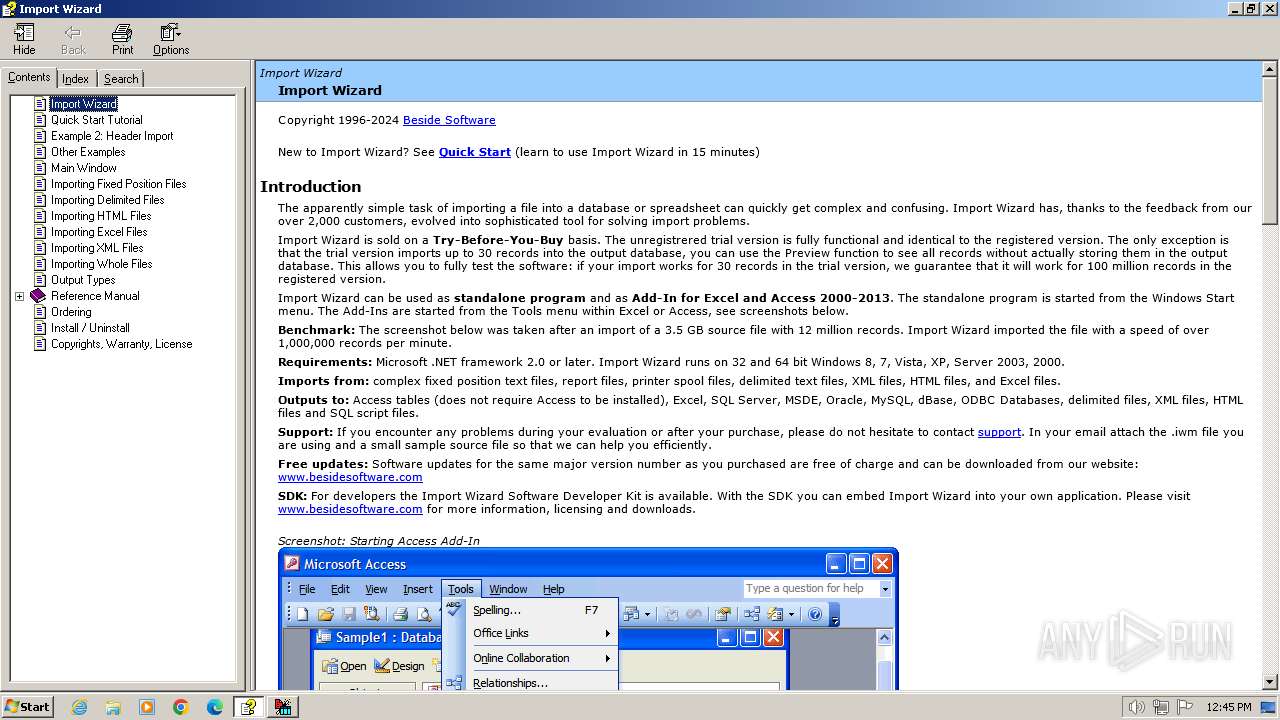Expand the Reference Manual book node
This screenshot has width=1280, height=720.
coord(19,296)
